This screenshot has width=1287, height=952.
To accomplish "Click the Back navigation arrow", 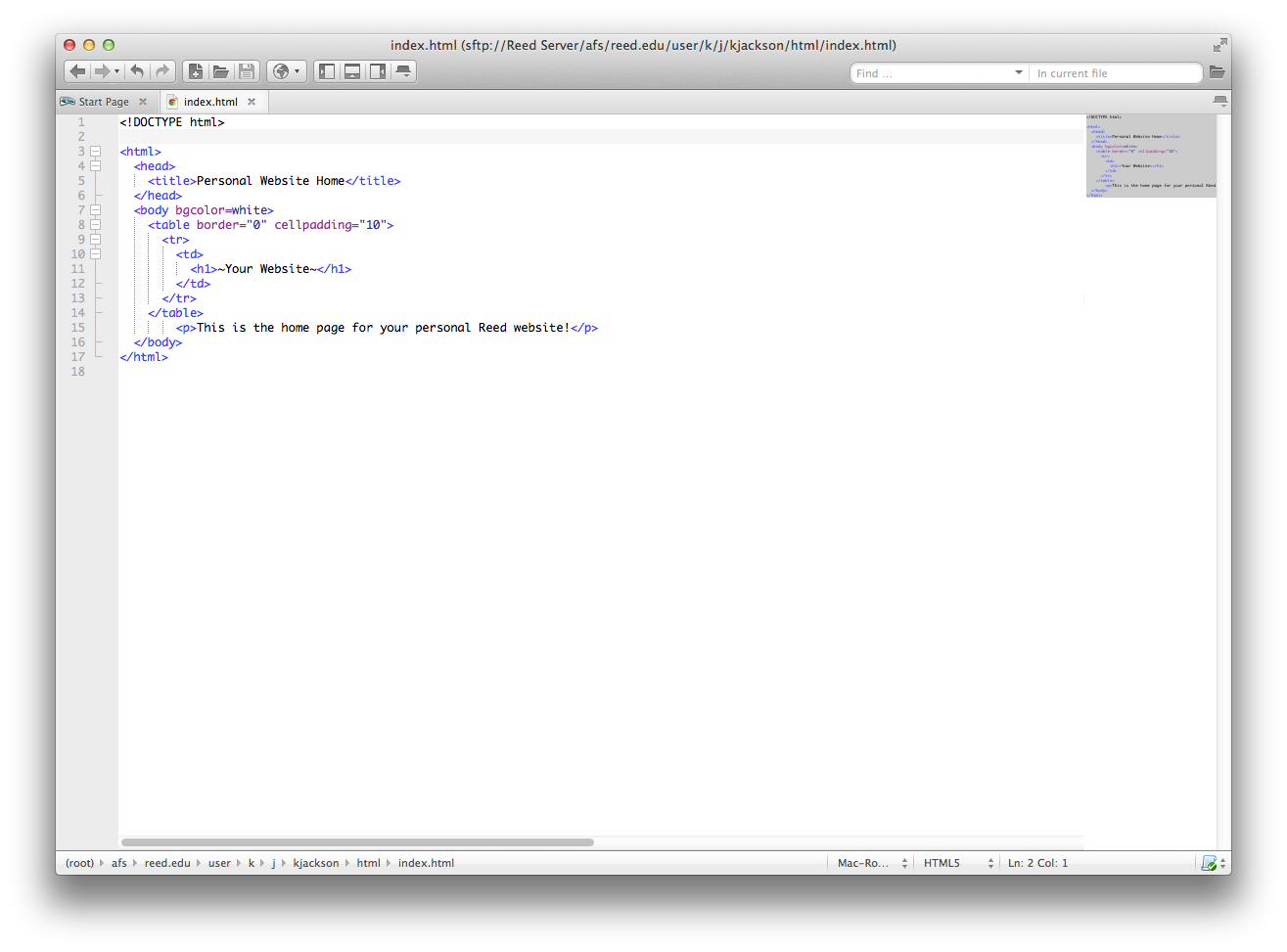I will 76,70.
